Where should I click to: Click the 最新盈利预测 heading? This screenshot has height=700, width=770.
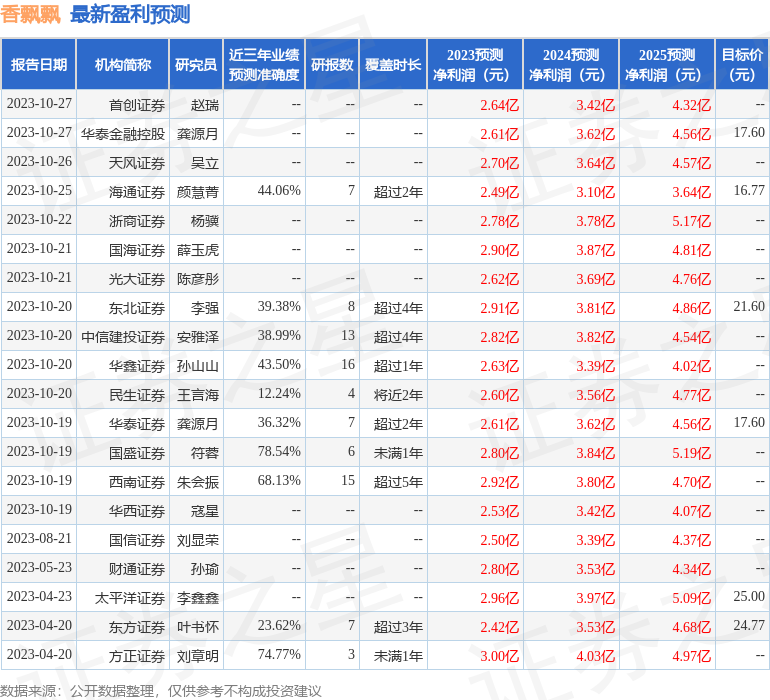pos(130,14)
